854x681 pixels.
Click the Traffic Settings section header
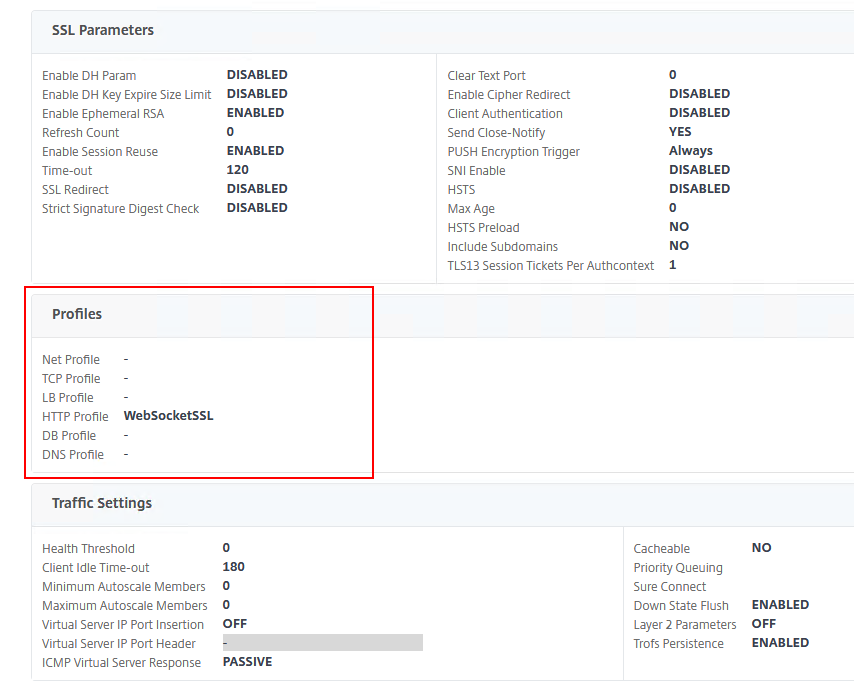click(x=102, y=503)
